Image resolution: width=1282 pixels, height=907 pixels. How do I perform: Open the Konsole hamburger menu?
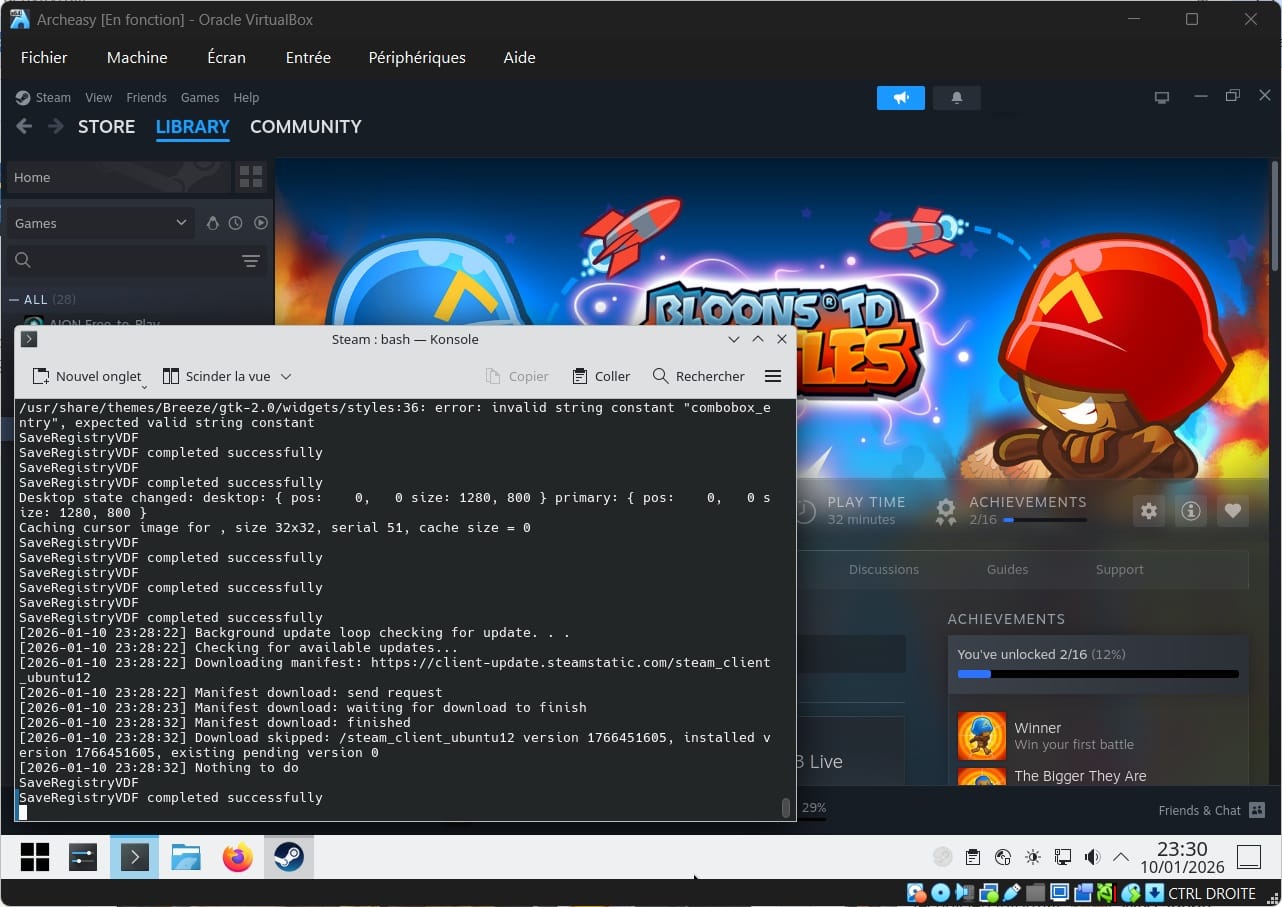pyautogui.click(x=773, y=376)
